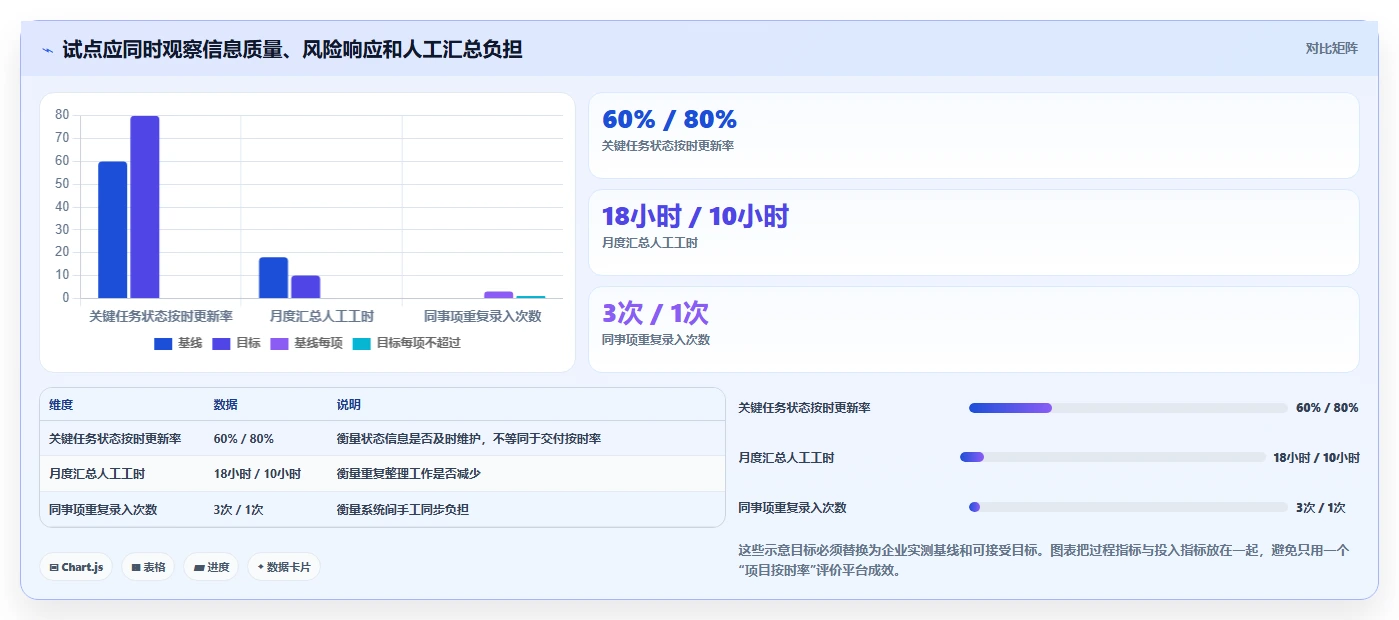Toggle the 基线 legend entry in chart
This screenshot has width=1399, height=620.
click(178, 343)
